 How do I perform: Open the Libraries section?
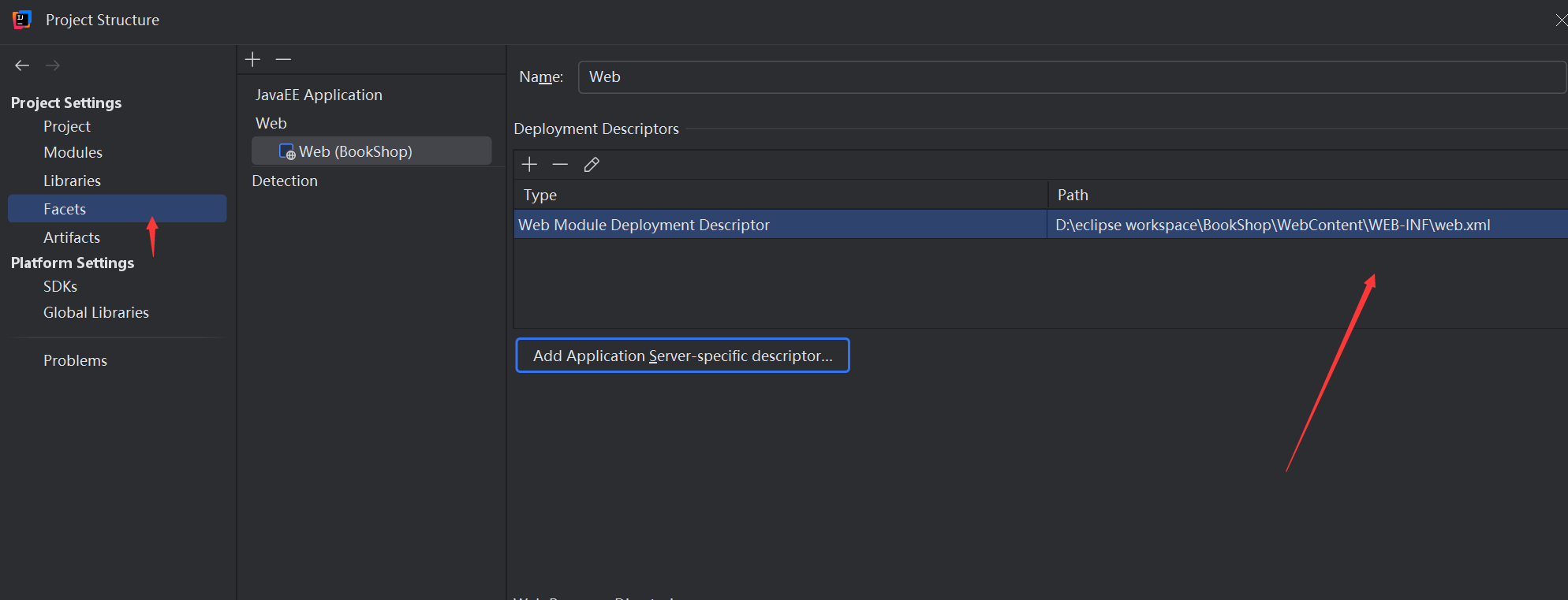click(72, 181)
